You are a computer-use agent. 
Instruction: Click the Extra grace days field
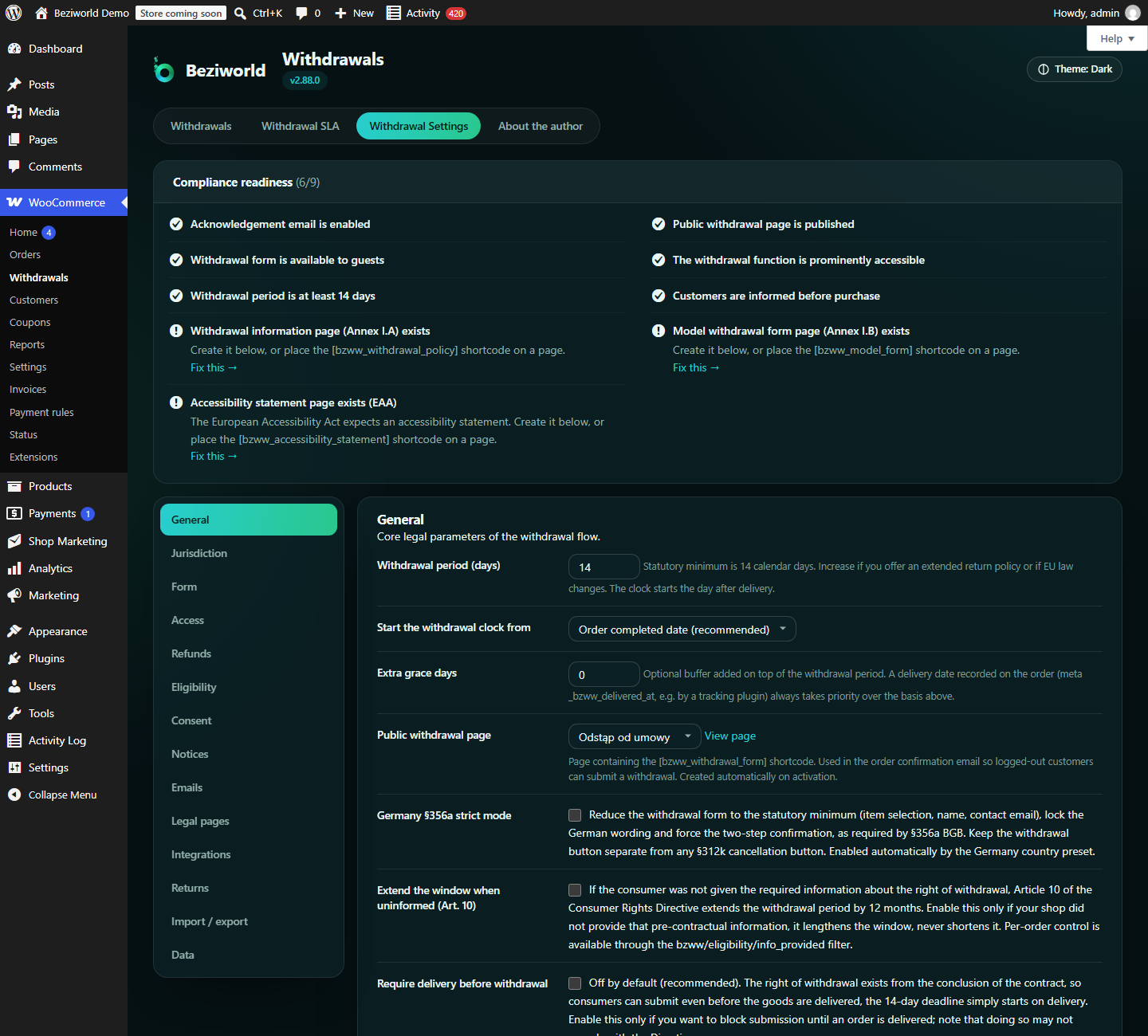(604, 674)
